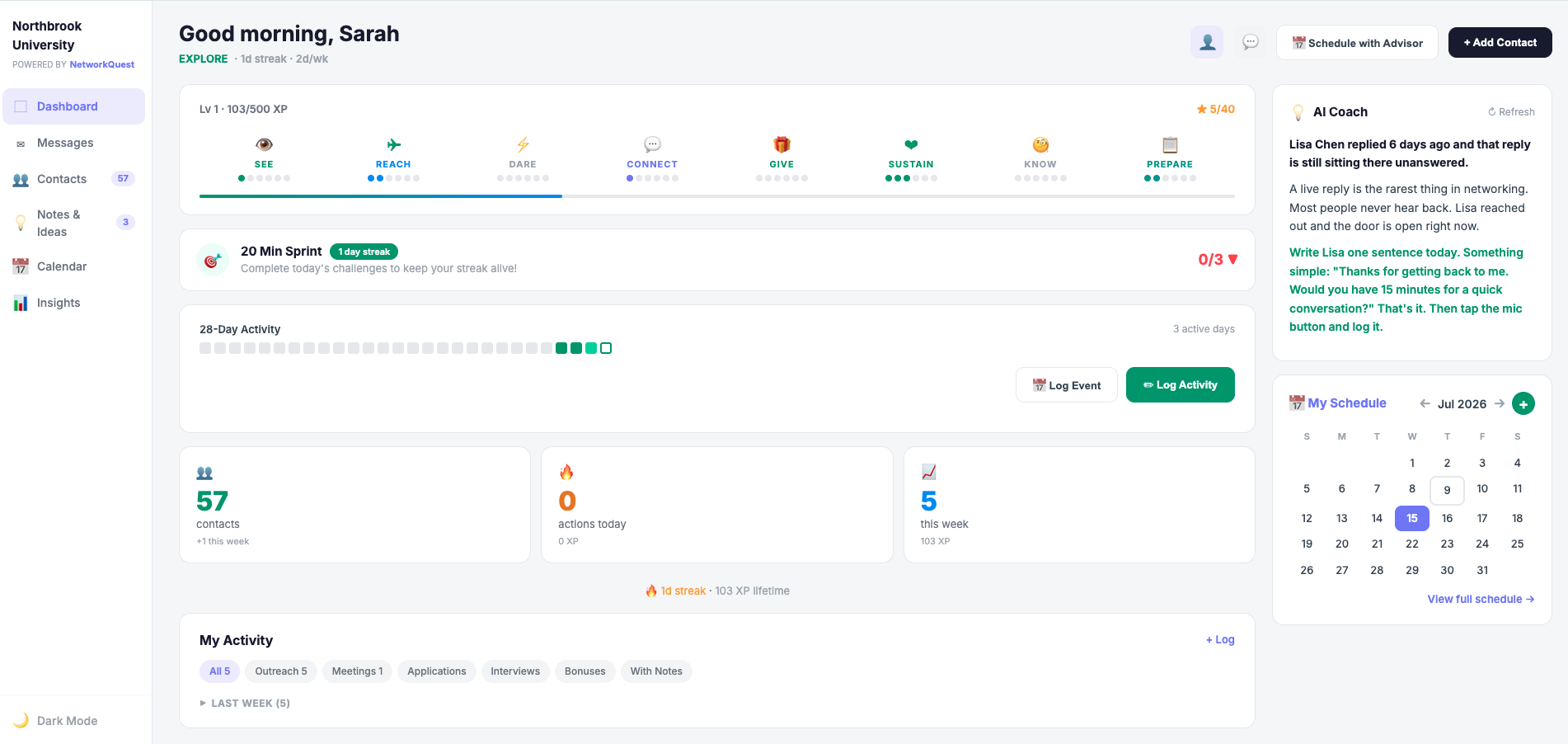Click the light green activity day square
The width and height of the screenshot is (1568, 744).
coord(591,348)
